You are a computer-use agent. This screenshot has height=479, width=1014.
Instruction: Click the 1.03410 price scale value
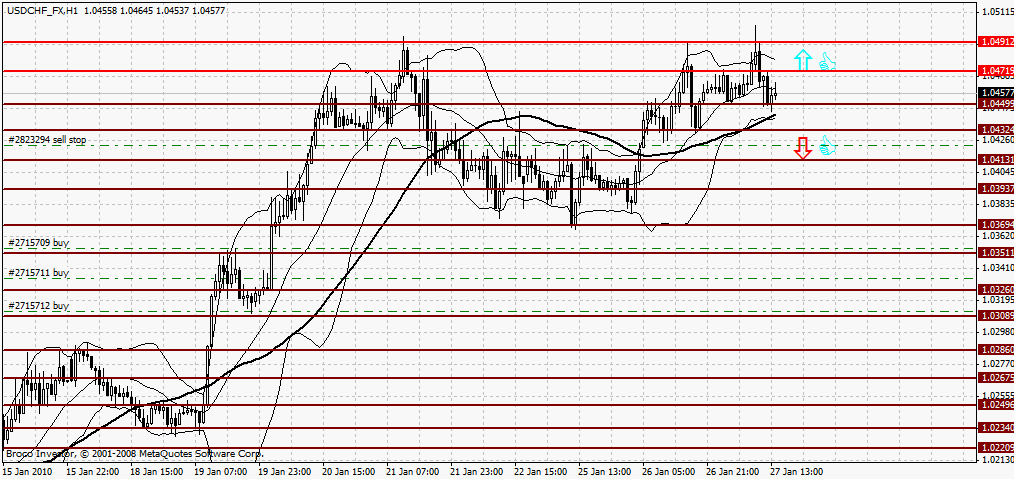[998, 268]
